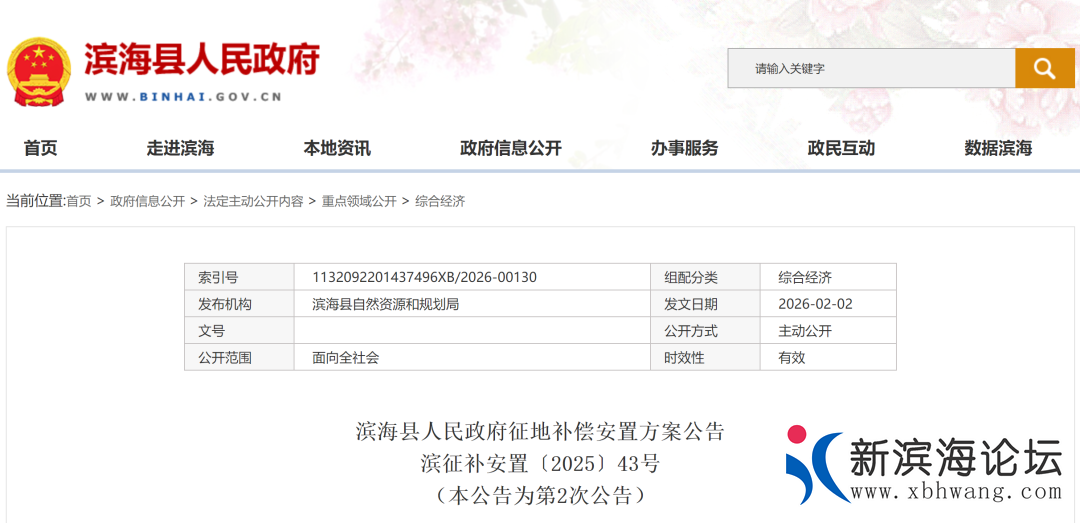The image size is (1080, 523).
Task: Click the 综合经济 breadcrumb link
Action: pyautogui.click(x=440, y=201)
